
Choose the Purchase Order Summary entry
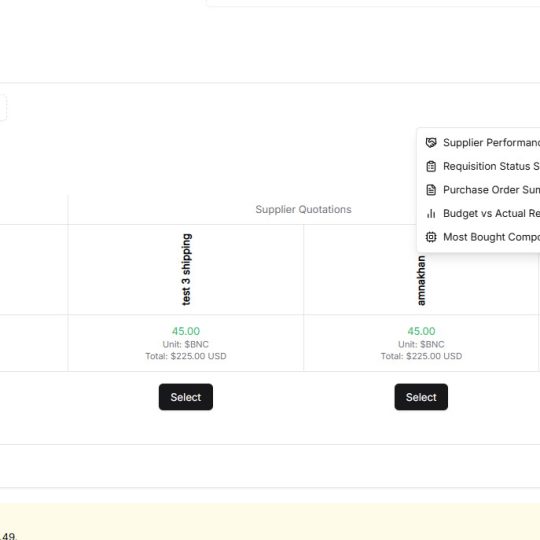pos(480,190)
